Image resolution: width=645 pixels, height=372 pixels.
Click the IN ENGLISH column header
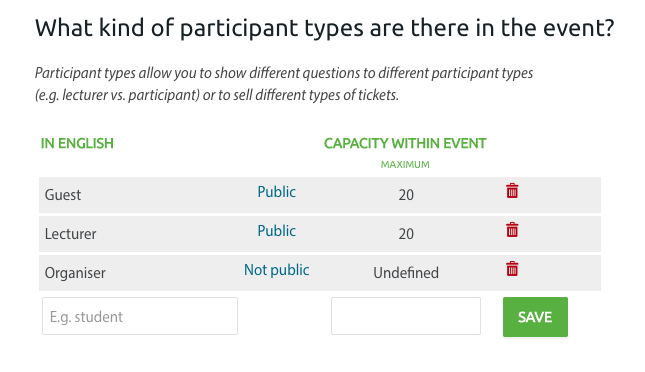(x=77, y=143)
